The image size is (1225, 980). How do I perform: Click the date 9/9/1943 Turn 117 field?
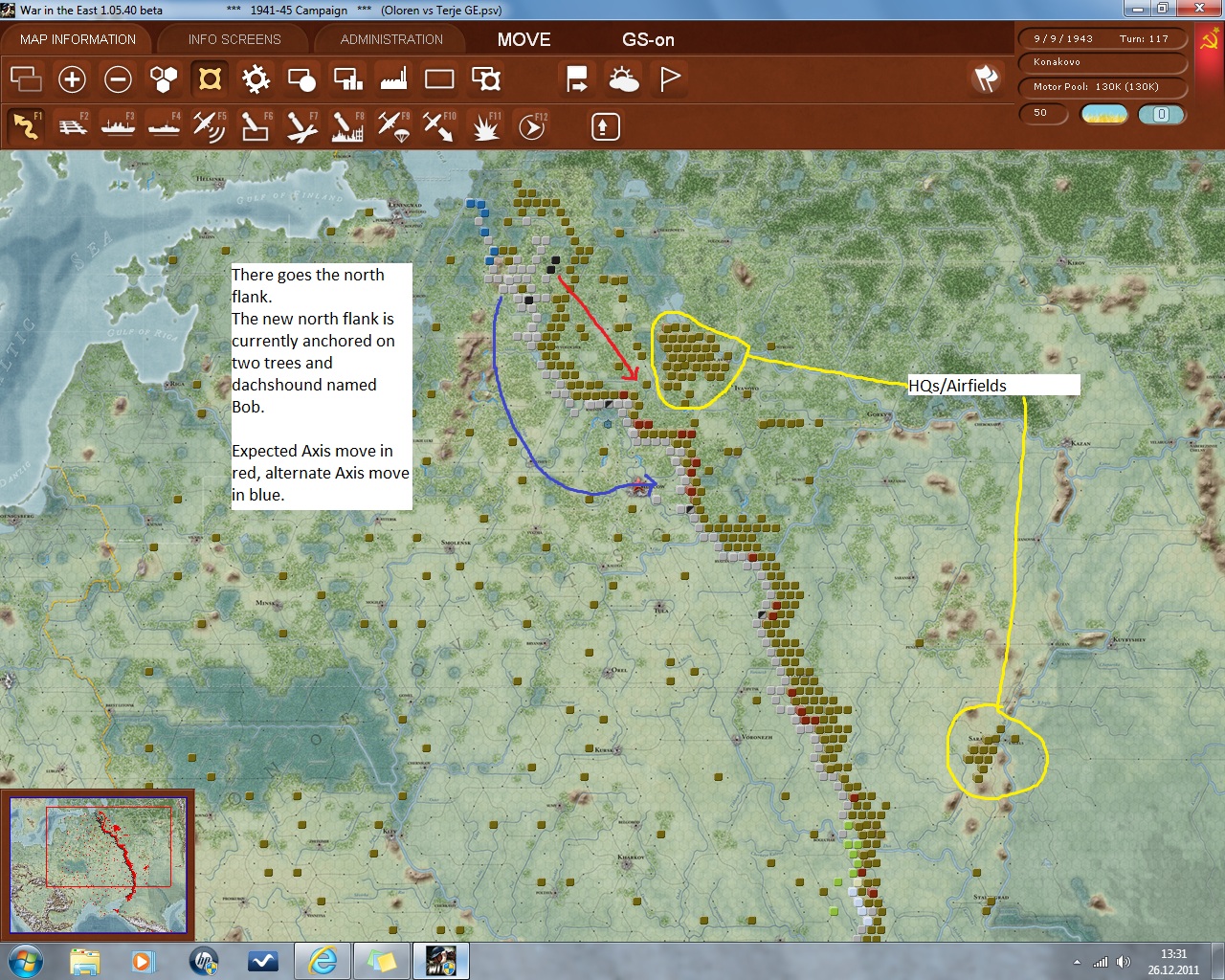coord(1102,39)
